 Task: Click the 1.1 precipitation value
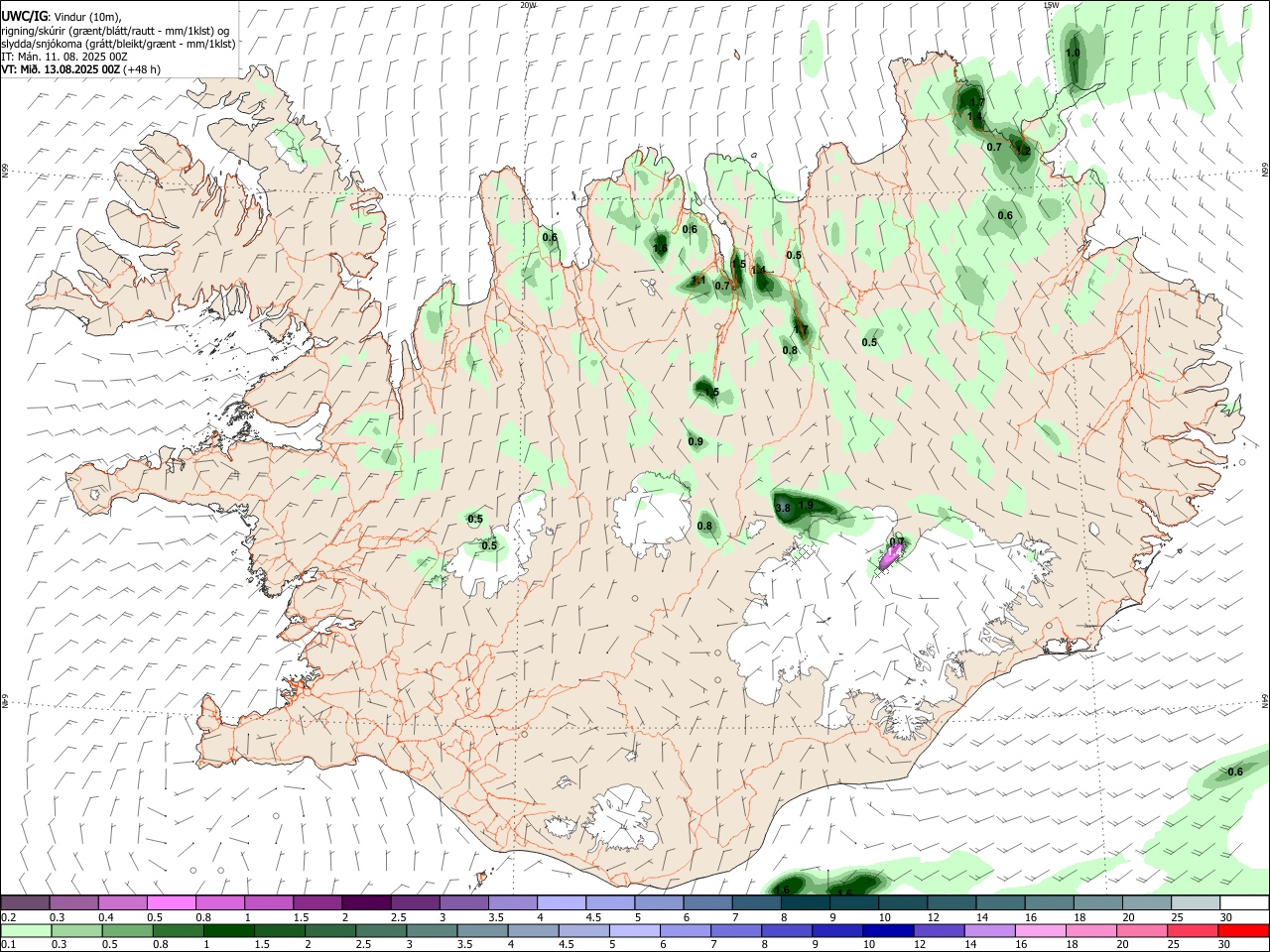pos(698,281)
